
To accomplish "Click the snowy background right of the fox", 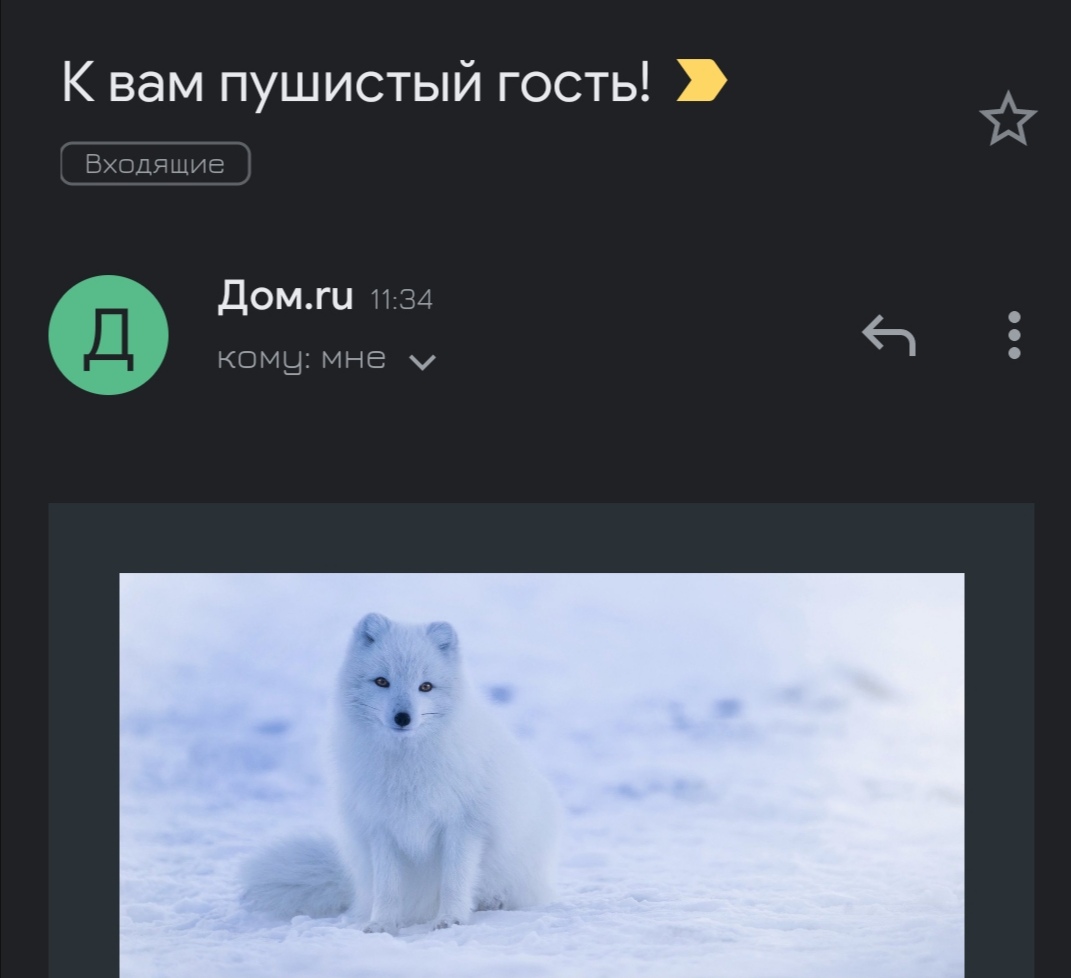I will (751, 772).
